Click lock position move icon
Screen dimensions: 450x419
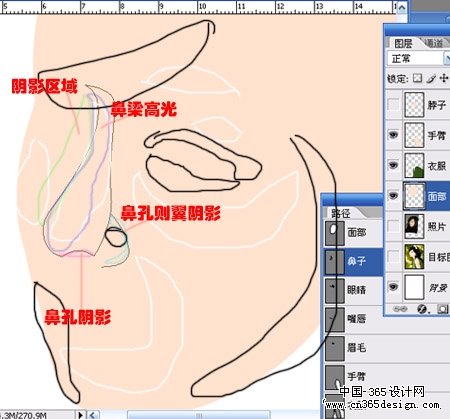(x=444, y=78)
